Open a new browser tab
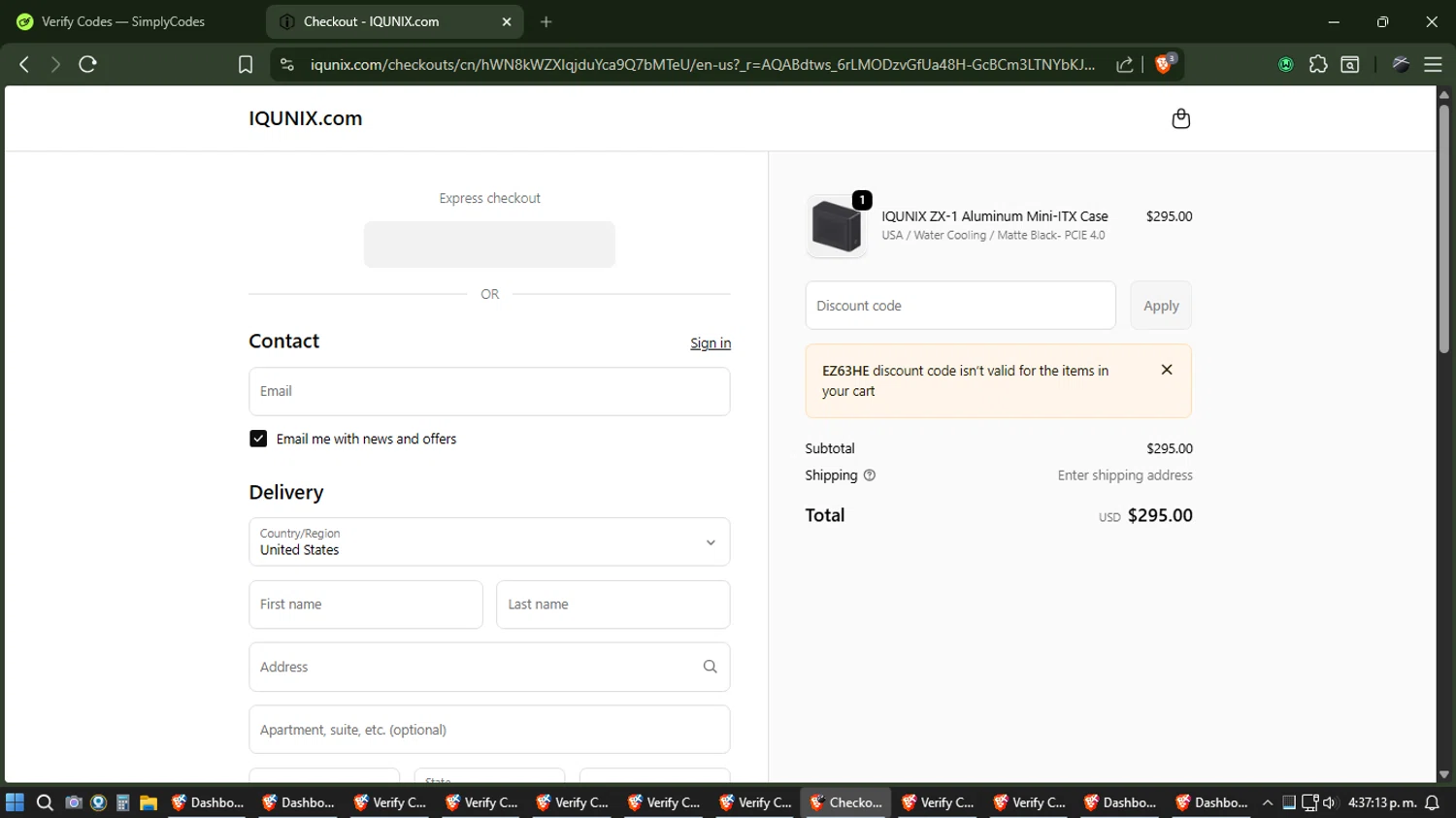Screen dimensions: 1456x818 pyautogui.click(x=546, y=21)
